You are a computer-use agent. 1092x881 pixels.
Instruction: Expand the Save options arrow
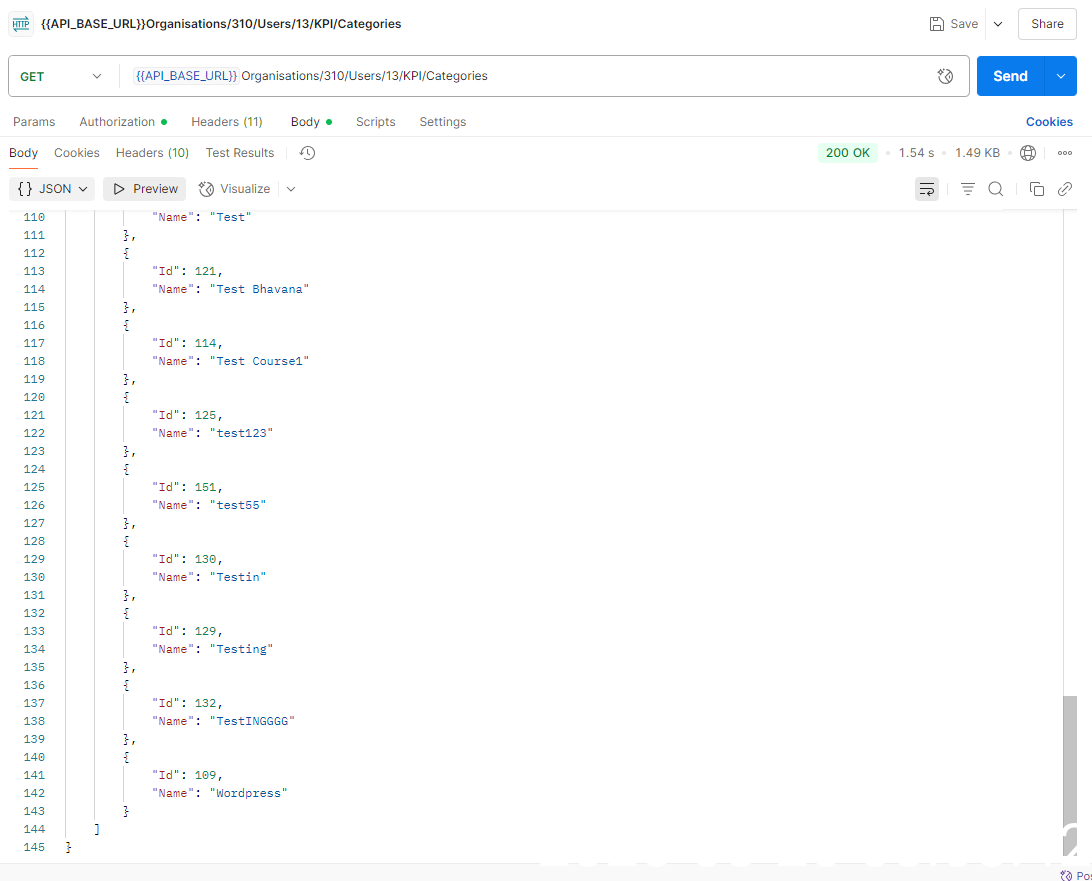998,24
